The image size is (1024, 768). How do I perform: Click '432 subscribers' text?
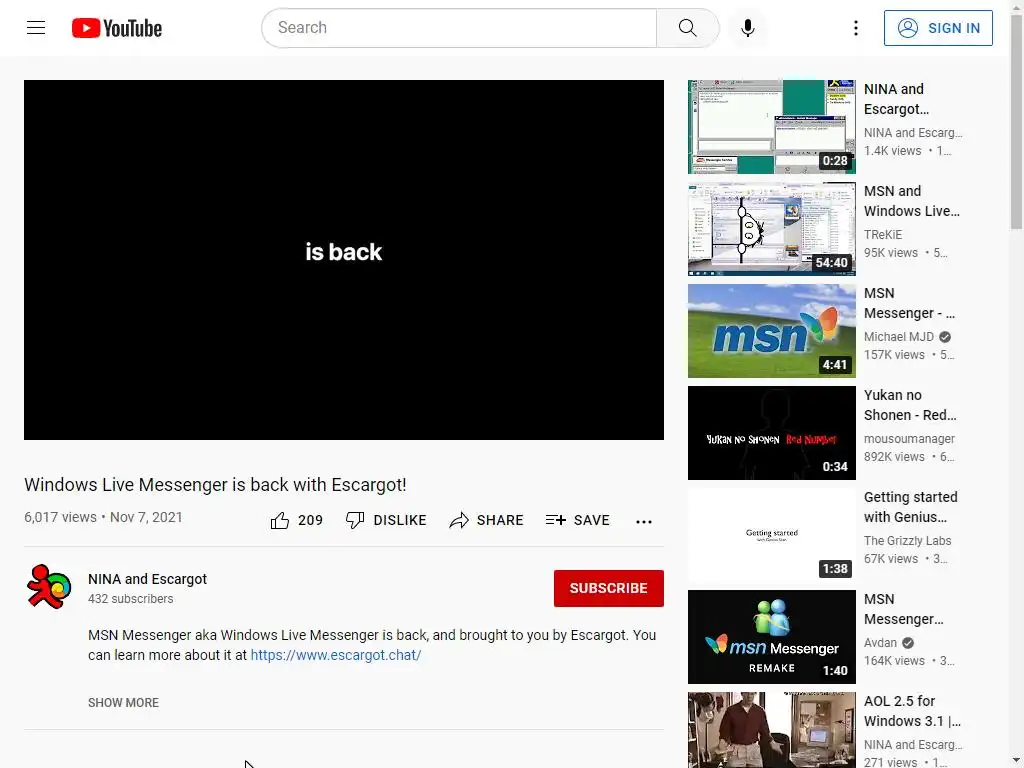131,599
